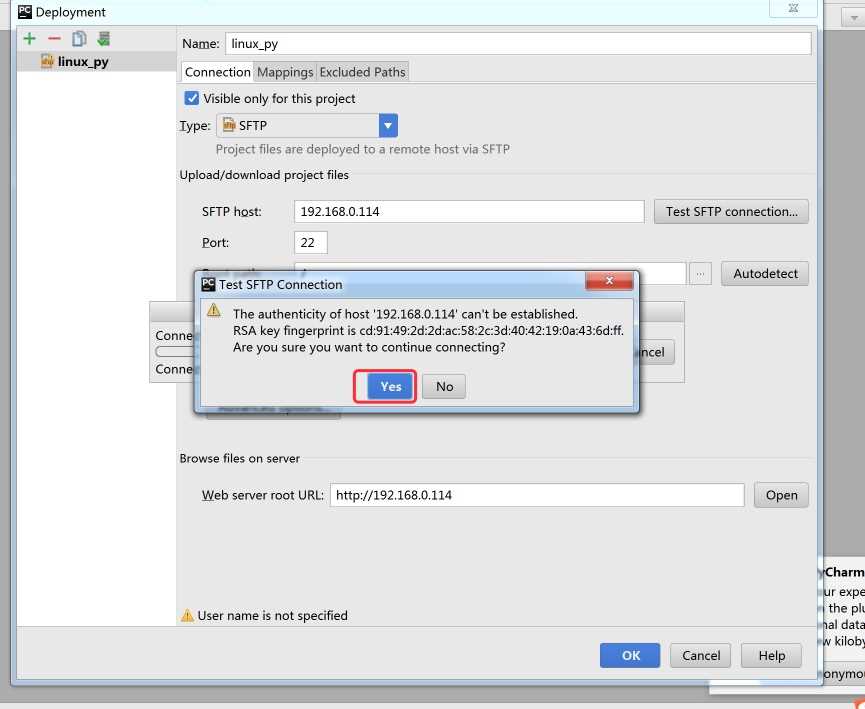Screen dimensions: 865x709
Task: Close the Test SFTP Connection dialog
Action: coord(609,281)
